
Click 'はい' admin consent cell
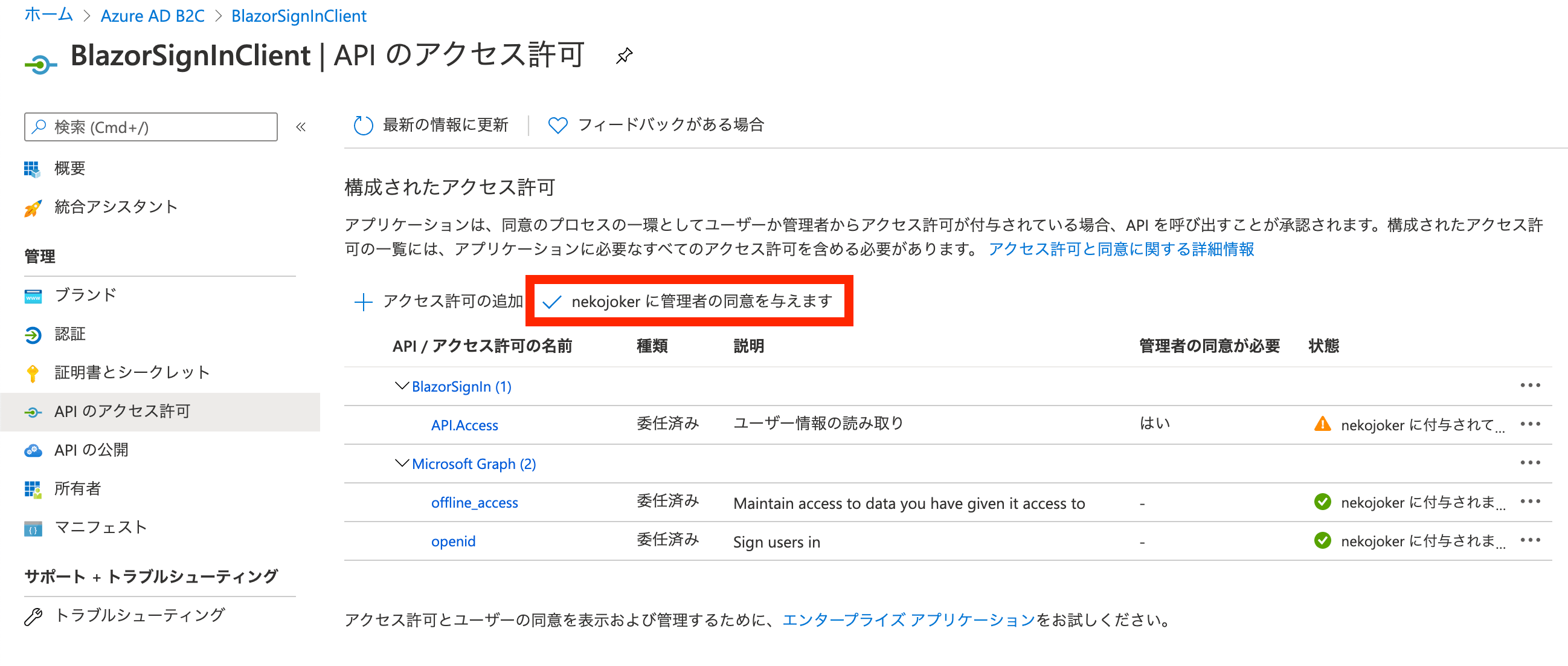(x=1154, y=424)
